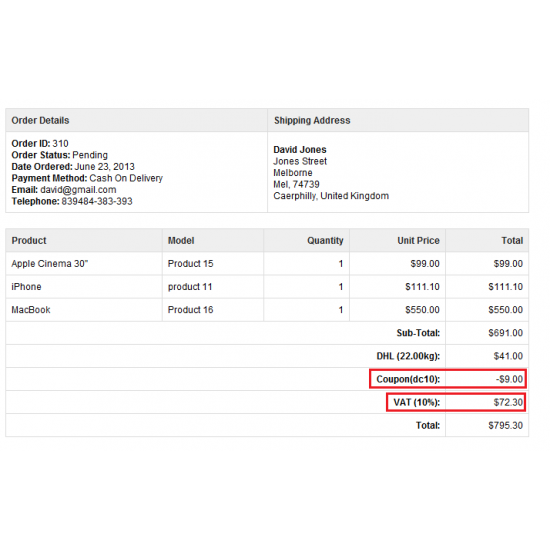
Task: Click Date Ordered June 23, 2013
Action: click(73, 167)
